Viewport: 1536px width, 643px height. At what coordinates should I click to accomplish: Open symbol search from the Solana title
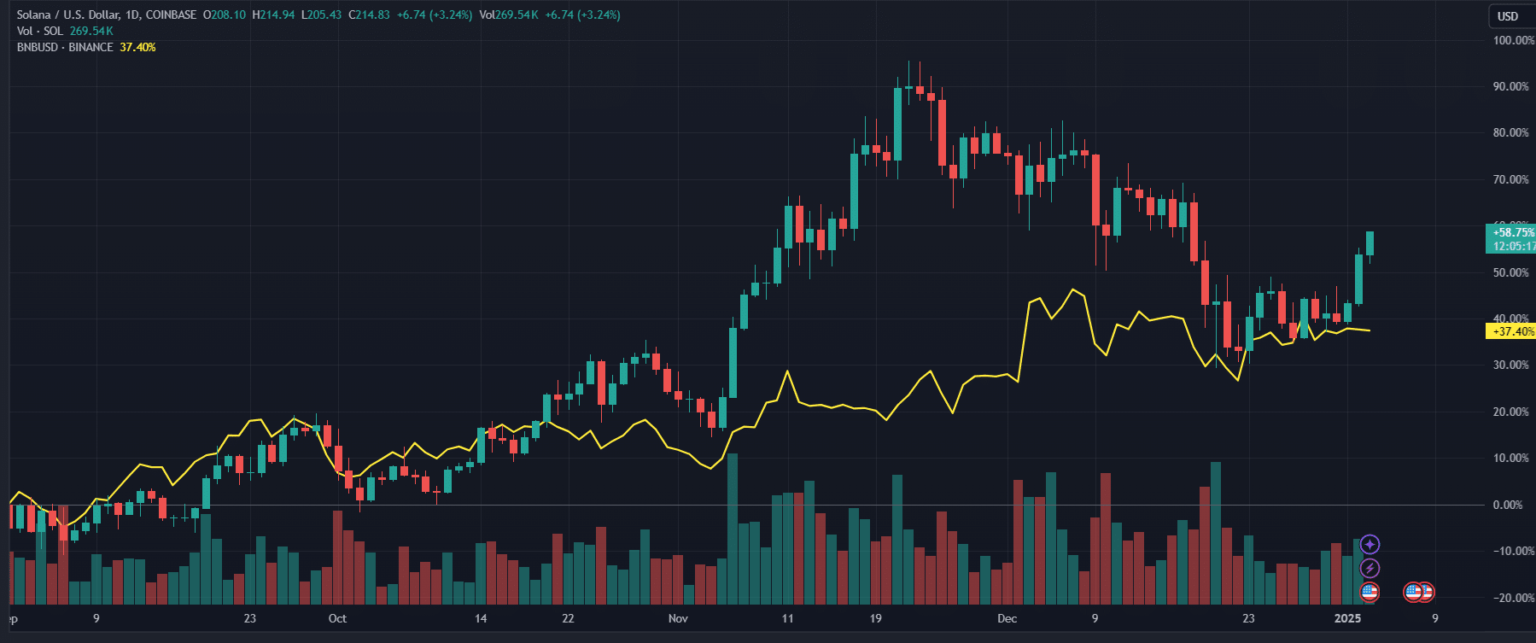70,15
